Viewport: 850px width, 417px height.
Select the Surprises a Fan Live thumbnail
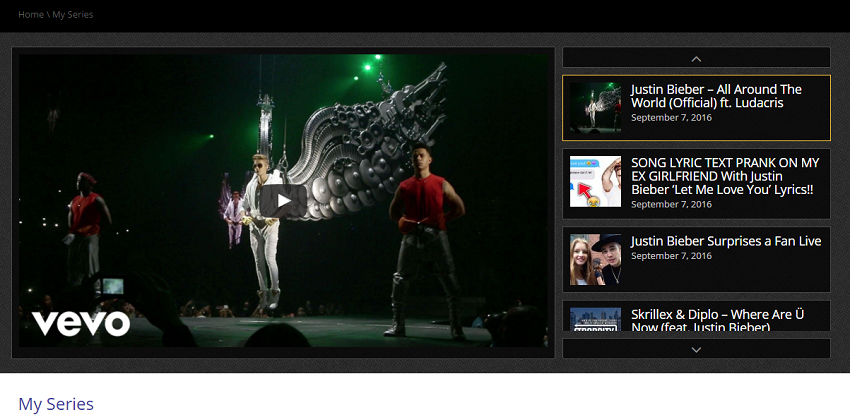click(595, 259)
